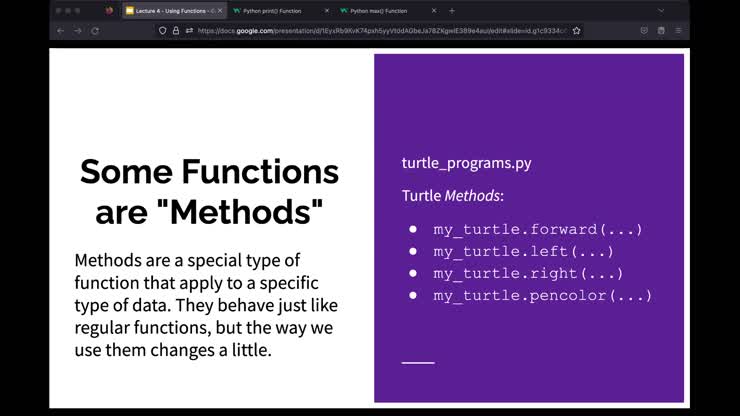Open a new browser tab

pyautogui.click(x=452, y=10)
